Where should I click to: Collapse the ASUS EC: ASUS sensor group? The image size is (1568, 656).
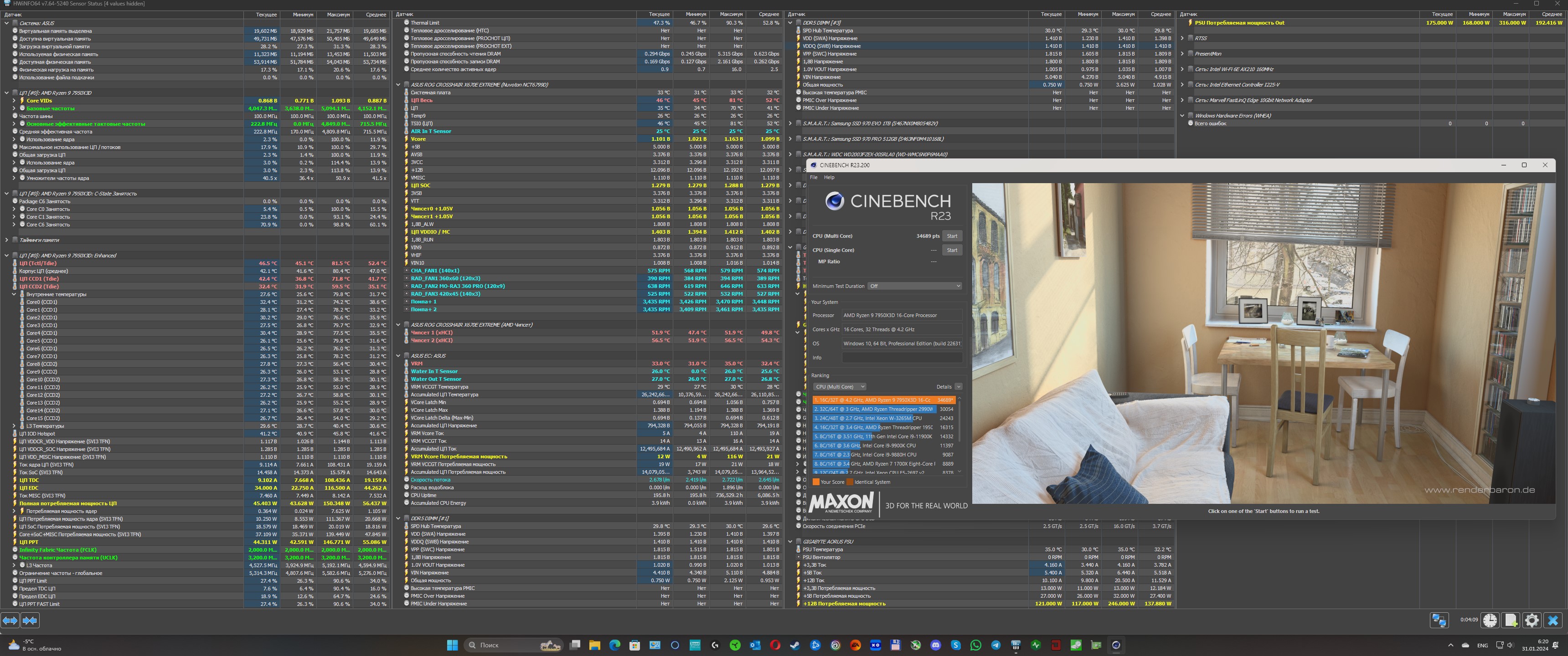tap(399, 355)
